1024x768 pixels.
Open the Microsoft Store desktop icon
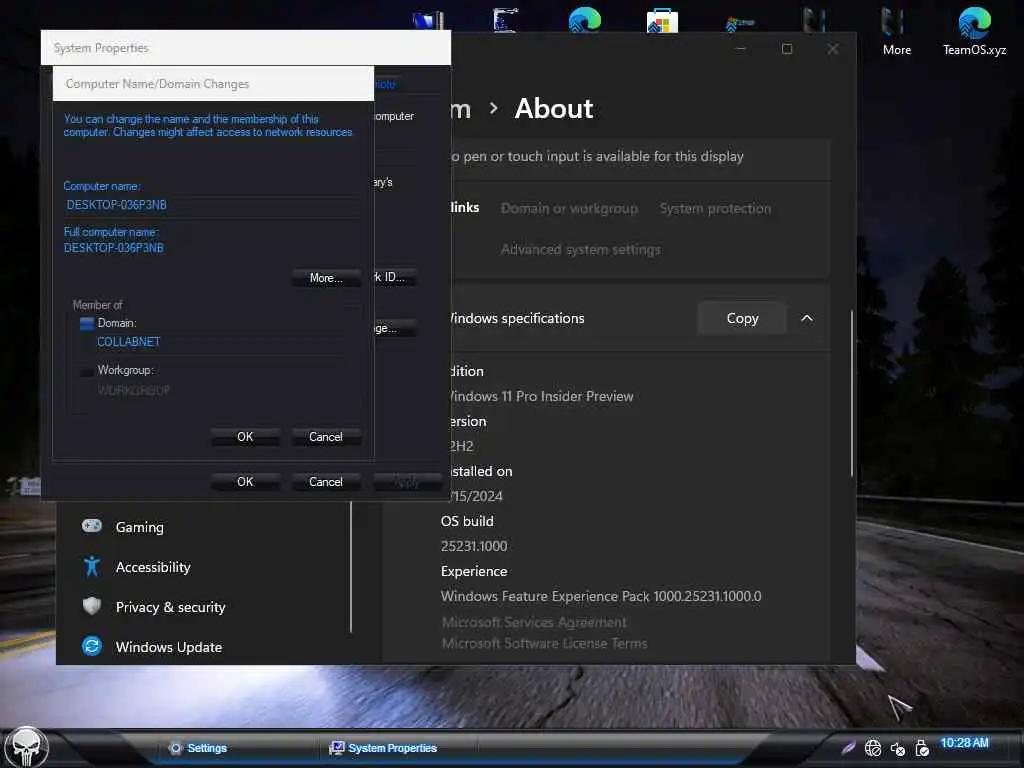point(662,21)
